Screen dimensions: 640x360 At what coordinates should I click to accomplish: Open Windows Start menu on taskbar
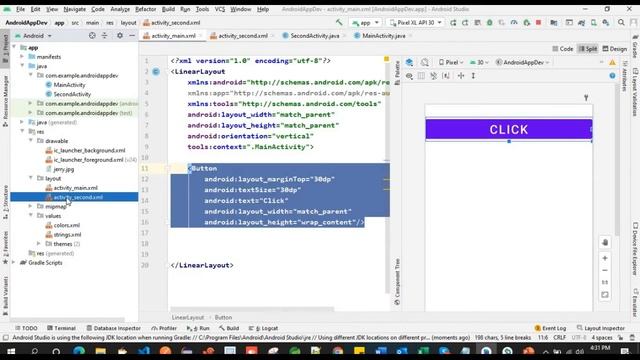11,351
